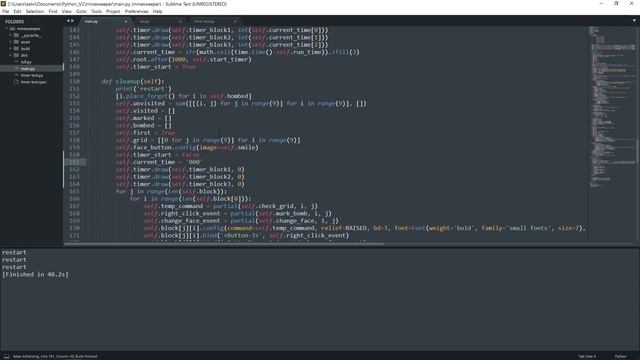Open the Preferences menu
The height and width of the screenshot is (360, 640).
click(136, 11)
